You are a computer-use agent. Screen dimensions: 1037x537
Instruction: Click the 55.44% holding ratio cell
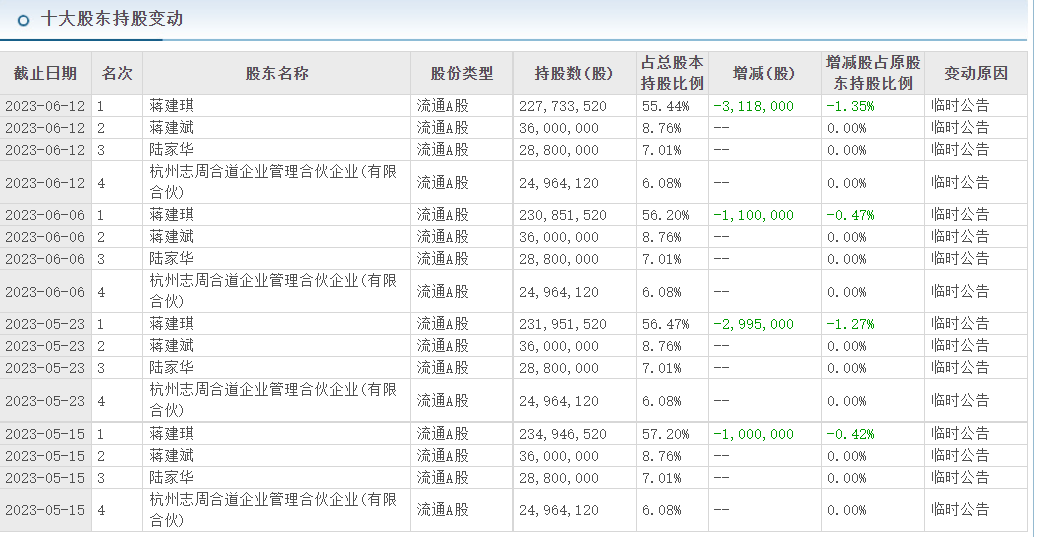661,106
